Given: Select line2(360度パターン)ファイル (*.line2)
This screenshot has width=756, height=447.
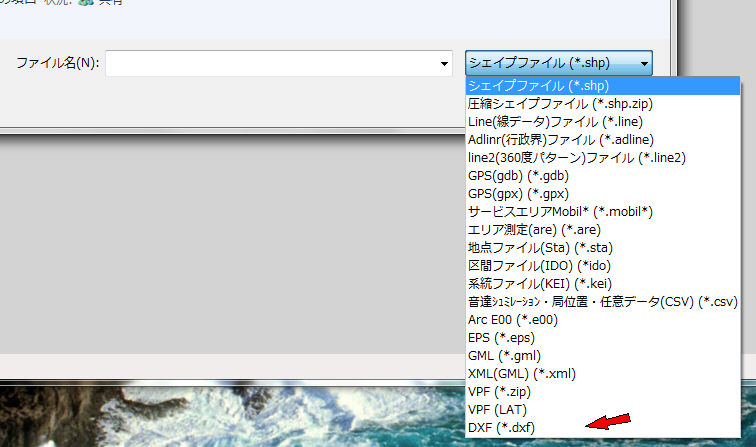Looking at the screenshot, I should pos(562,157).
